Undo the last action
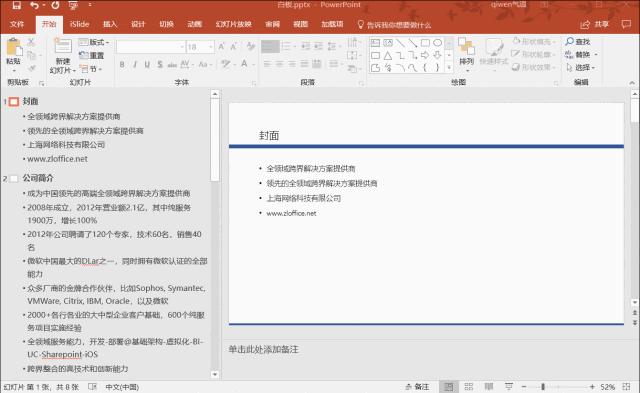640x393 pixels. click(x=34, y=5)
